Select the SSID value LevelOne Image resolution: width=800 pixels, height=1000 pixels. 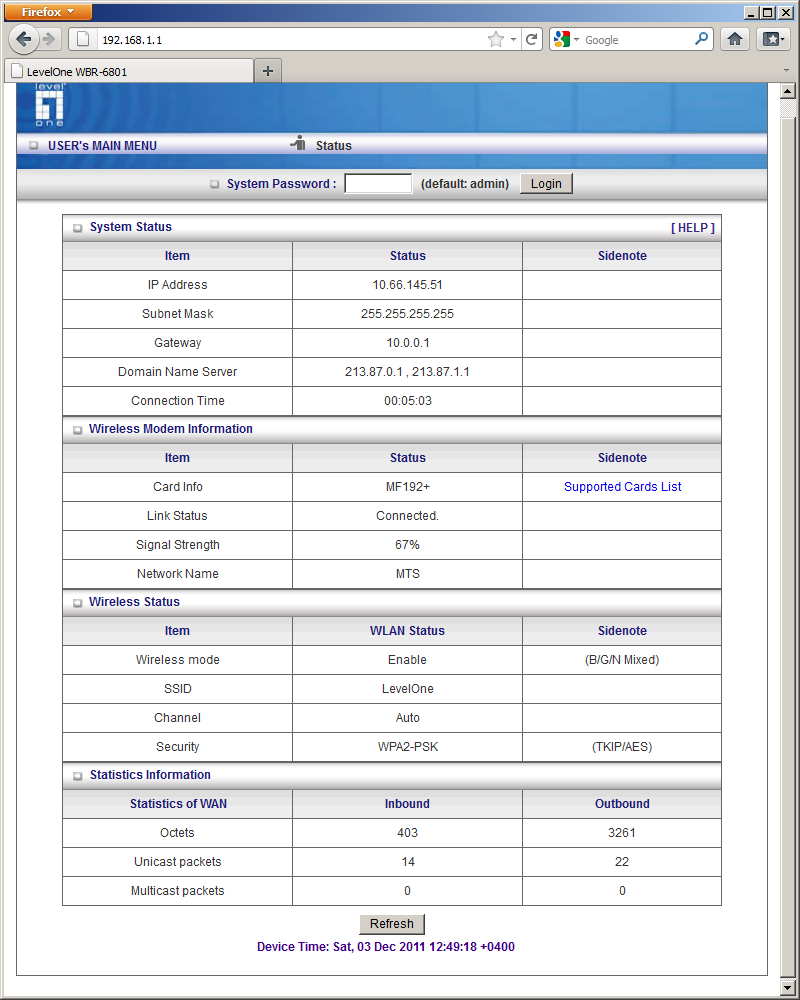coord(408,689)
